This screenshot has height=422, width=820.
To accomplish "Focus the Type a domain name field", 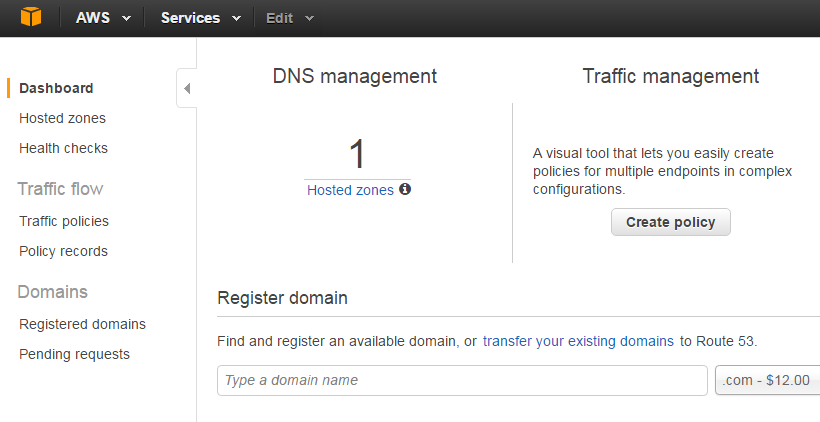I will point(462,380).
